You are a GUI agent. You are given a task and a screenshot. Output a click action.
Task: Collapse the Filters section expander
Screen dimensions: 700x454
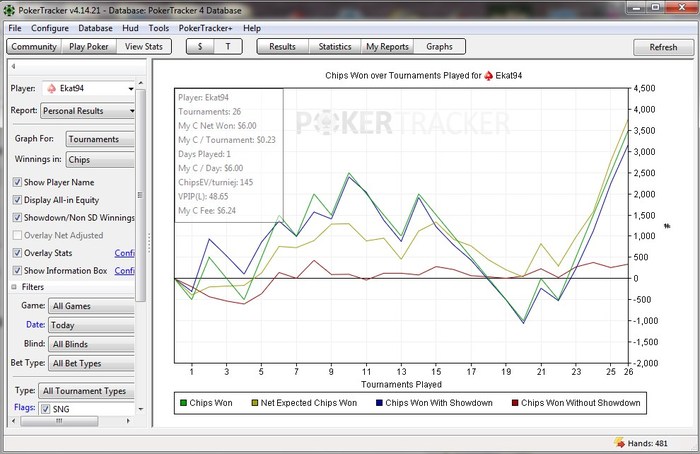pyautogui.click(x=14, y=287)
